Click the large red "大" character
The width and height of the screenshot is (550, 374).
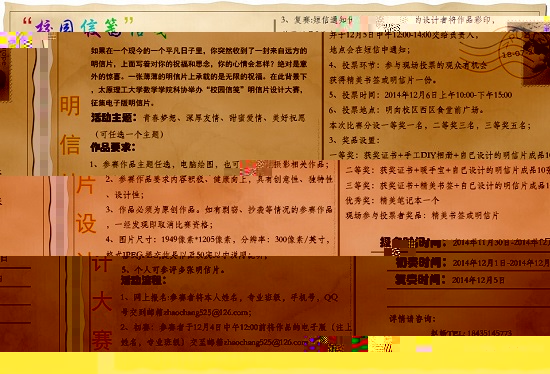[x=102, y=301]
